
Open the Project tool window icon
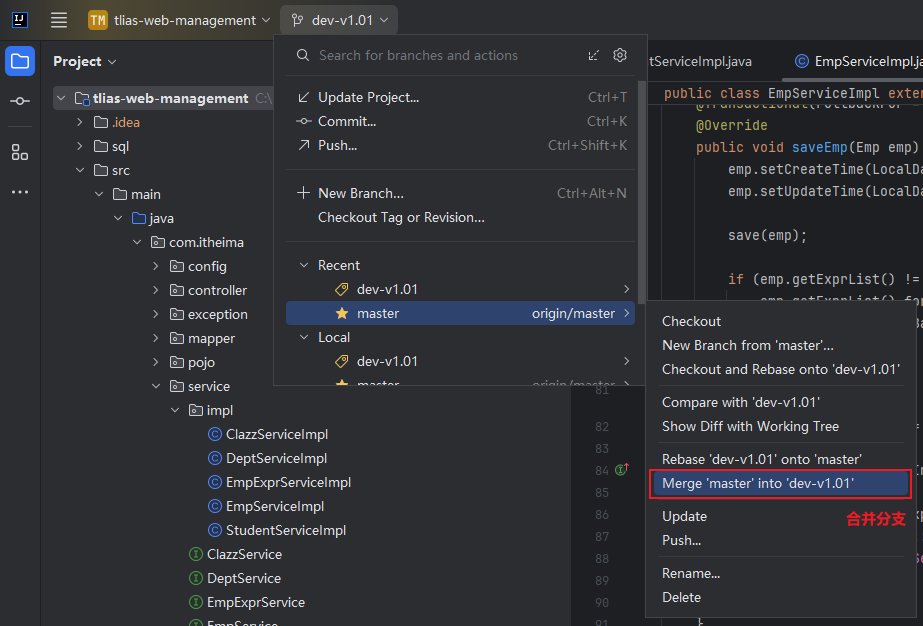pos(20,61)
